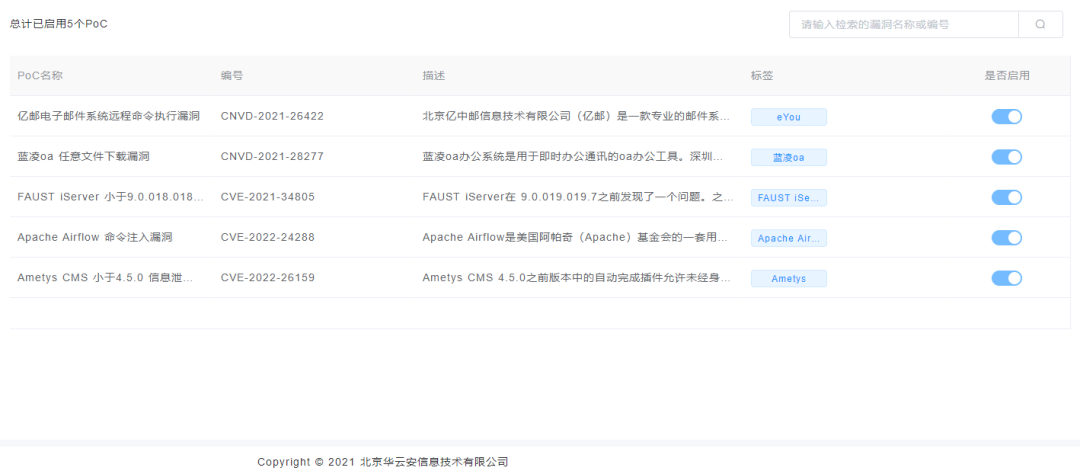The image size is (1080, 474).
Task: Select the Ametys tag
Action: coord(789,279)
